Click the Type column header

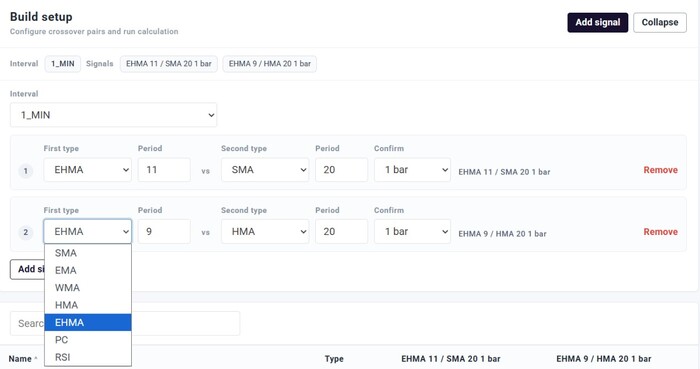334,359
